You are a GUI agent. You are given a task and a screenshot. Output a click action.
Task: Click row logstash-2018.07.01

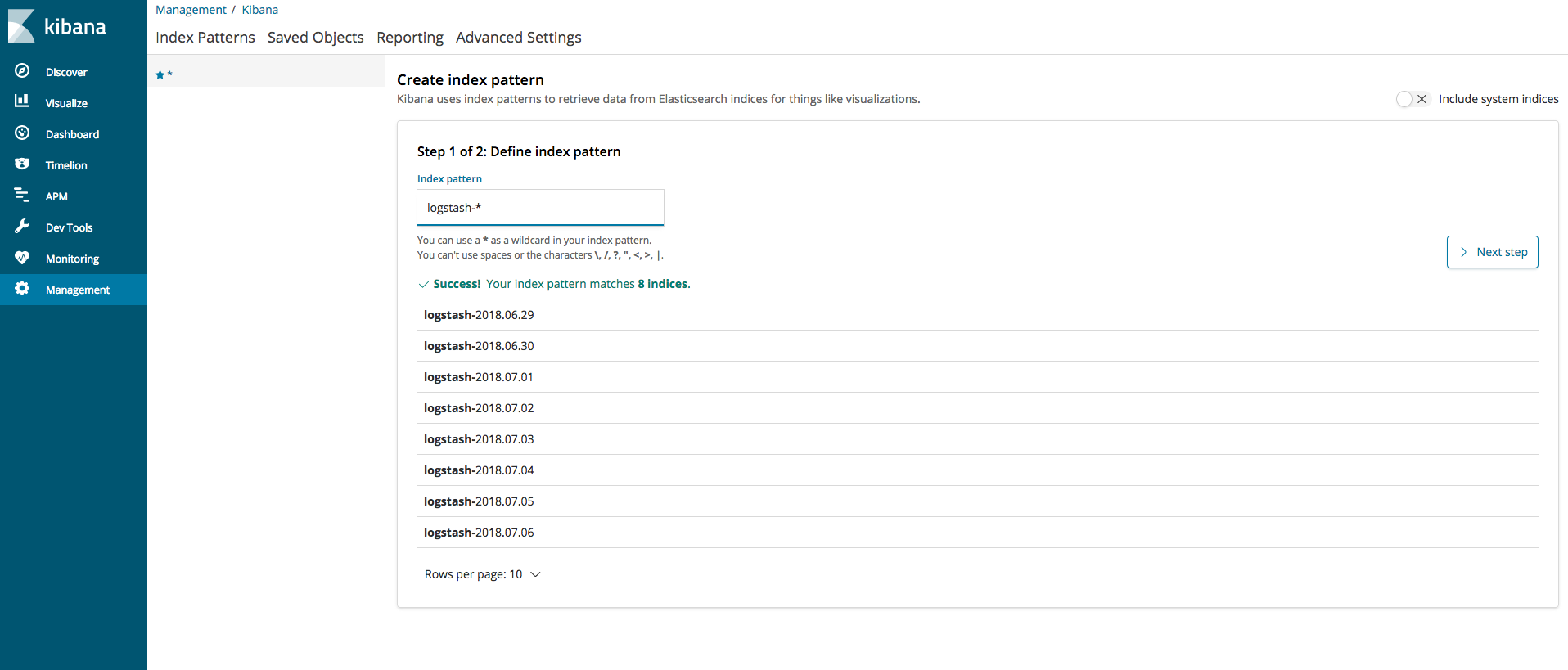pyautogui.click(x=977, y=377)
